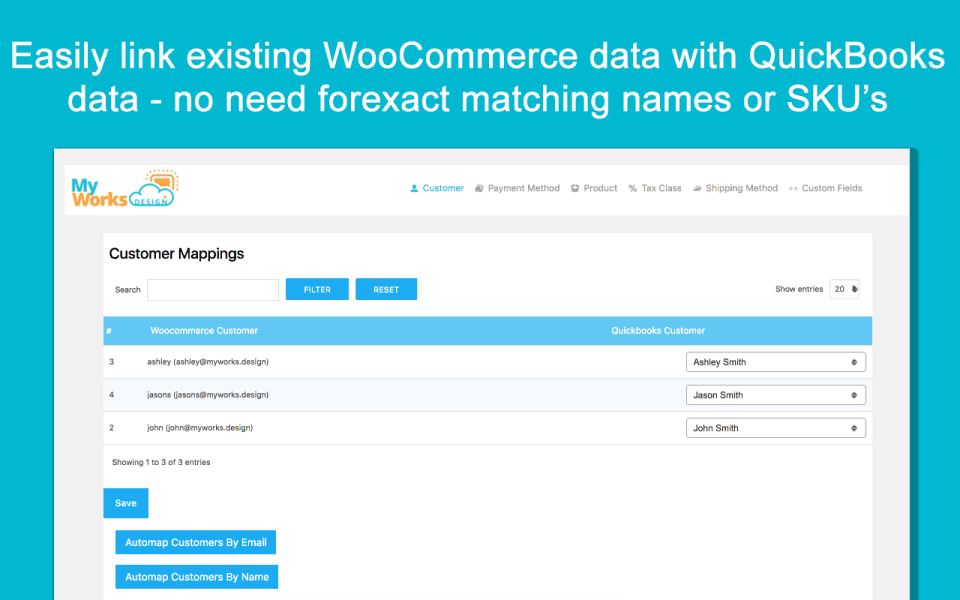Save the customer mappings
This screenshot has height=600, width=960.
(126, 503)
